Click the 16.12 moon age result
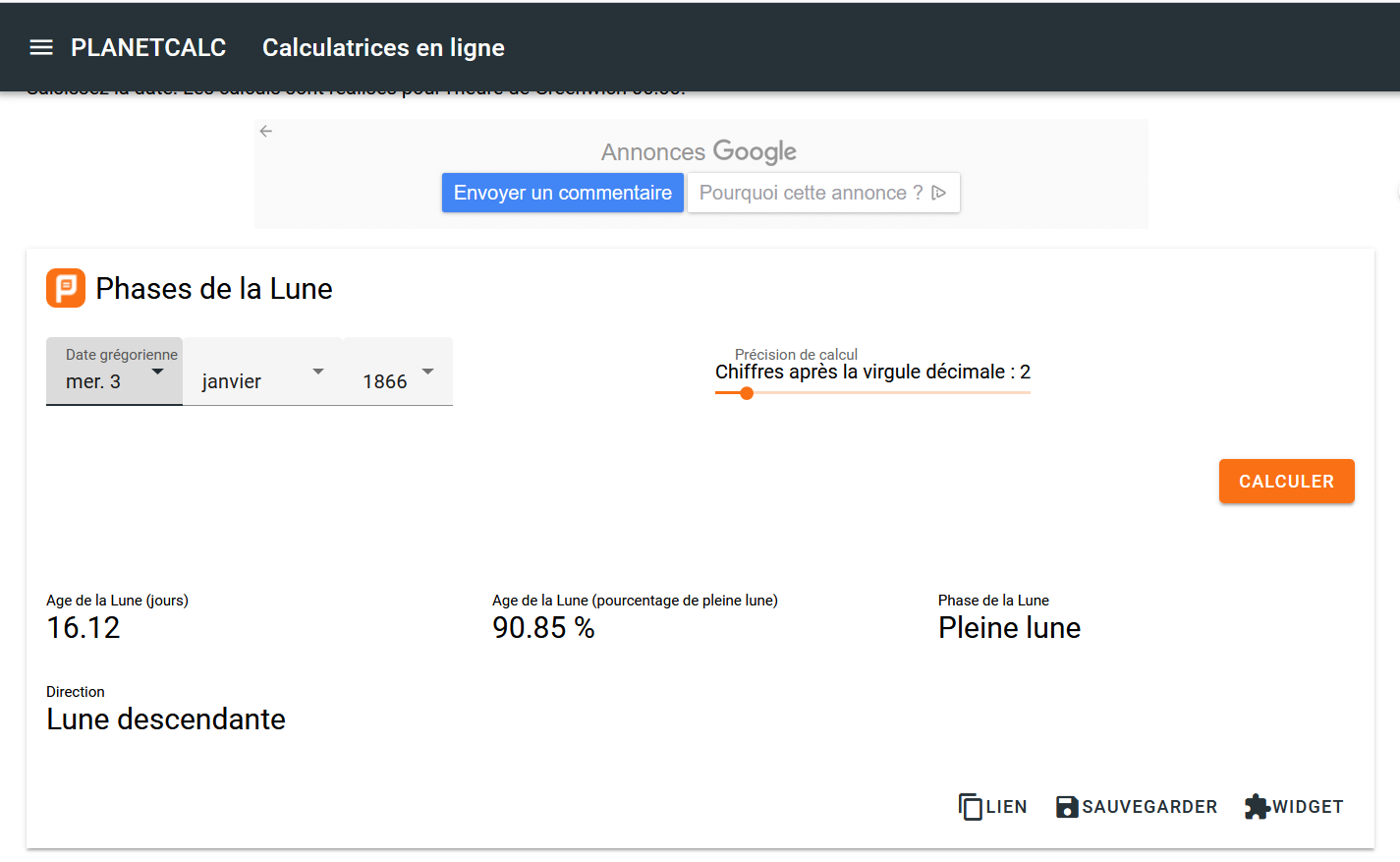1400x862 pixels. (84, 628)
